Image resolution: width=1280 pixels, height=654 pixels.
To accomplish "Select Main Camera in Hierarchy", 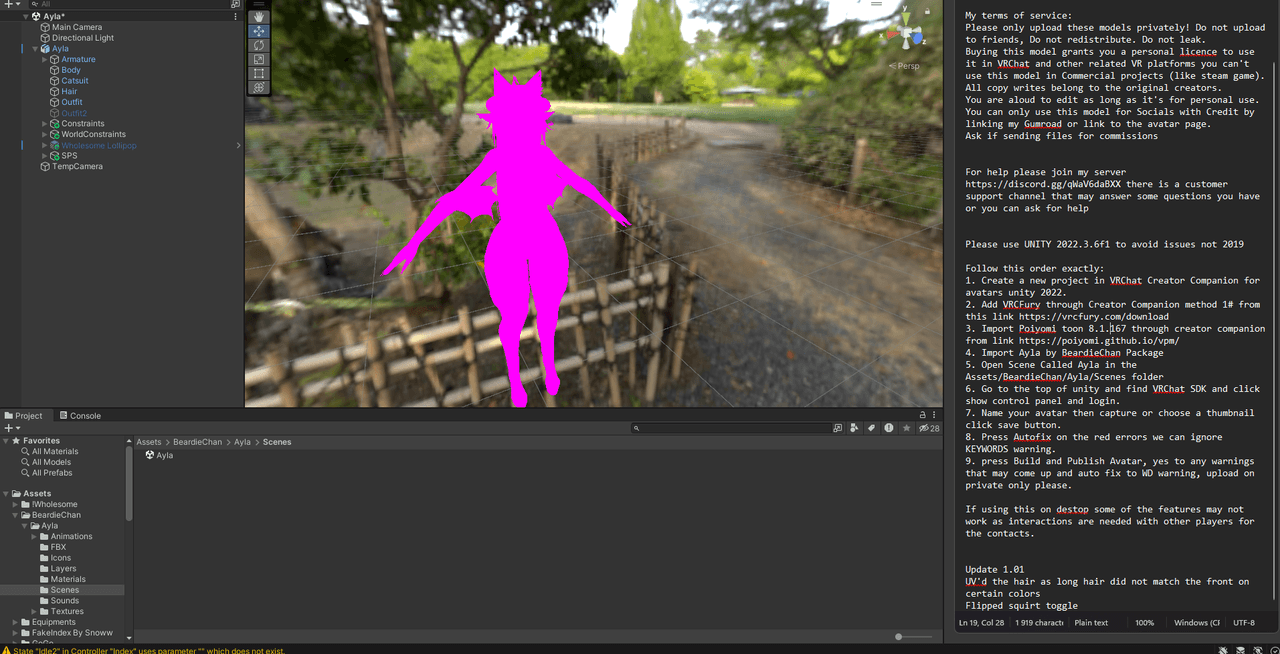I will pyautogui.click(x=76, y=27).
